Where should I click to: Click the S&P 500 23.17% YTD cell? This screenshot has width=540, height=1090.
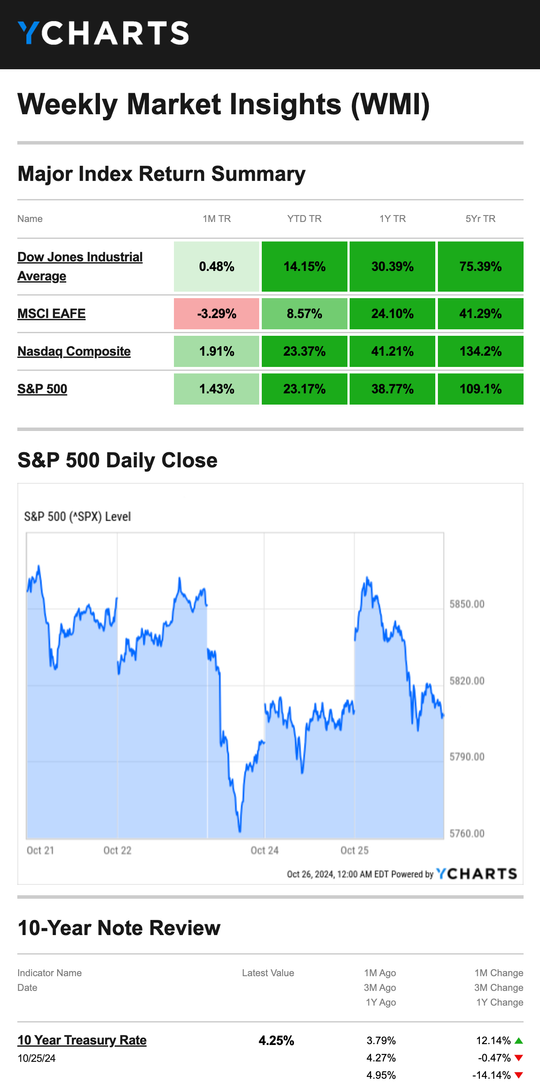point(304,389)
